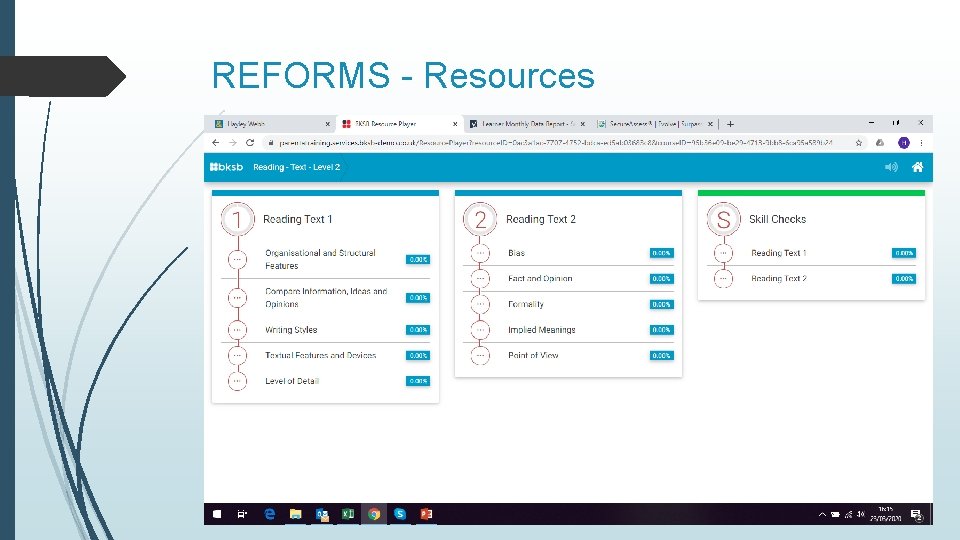The width and height of the screenshot is (960, 540).
Task: Click the 'Reading - Text - Level 2' breadcrumb
Action: point(296,167)
